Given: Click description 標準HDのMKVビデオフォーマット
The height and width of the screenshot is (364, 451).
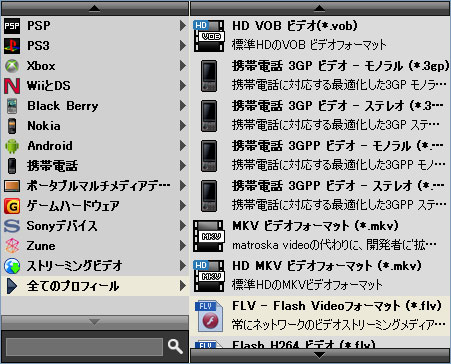Looking at the screenshot, I should click(307, 285).
